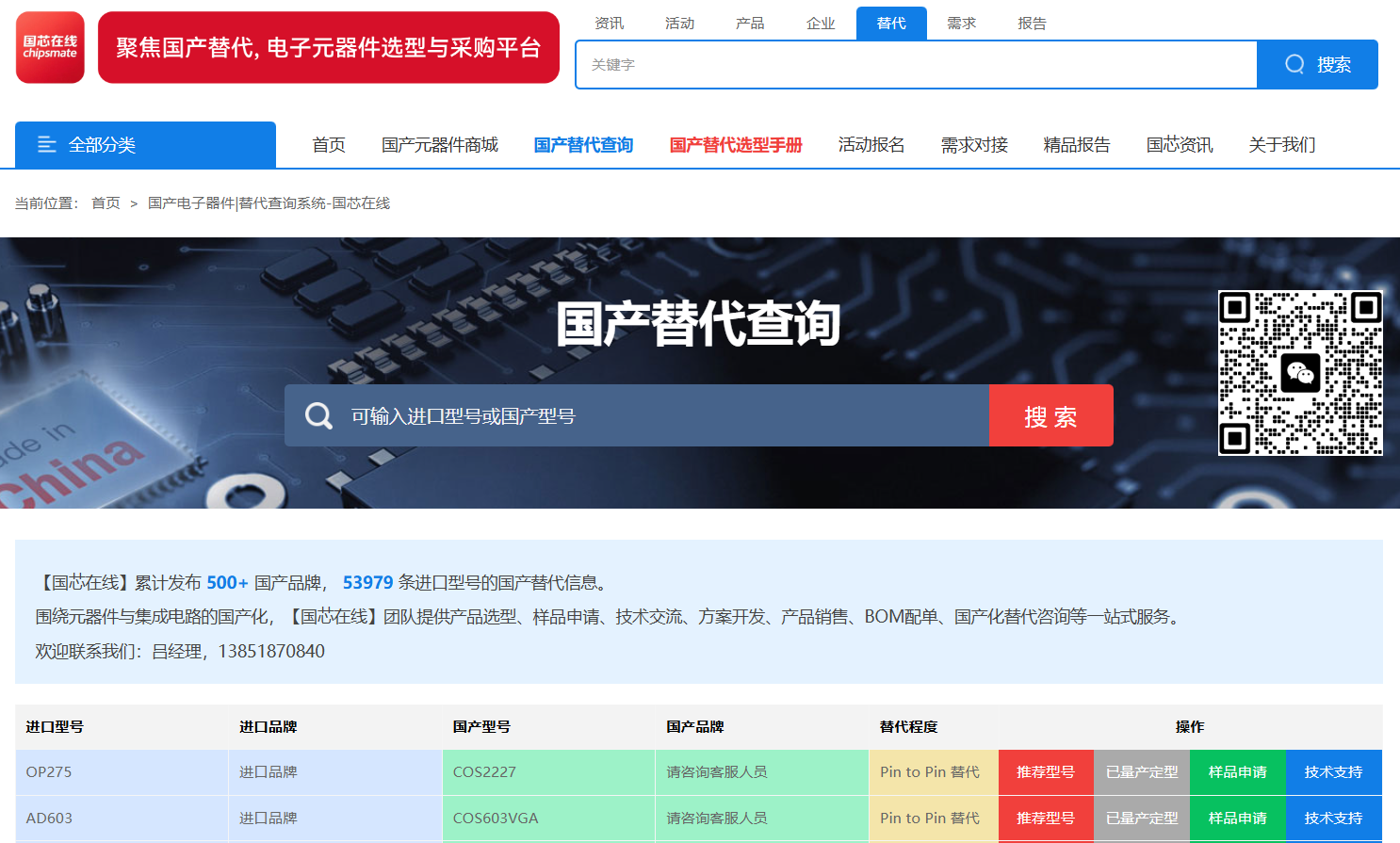
Task: Go to 首页 in navigation bar
Action: [329, 144]
